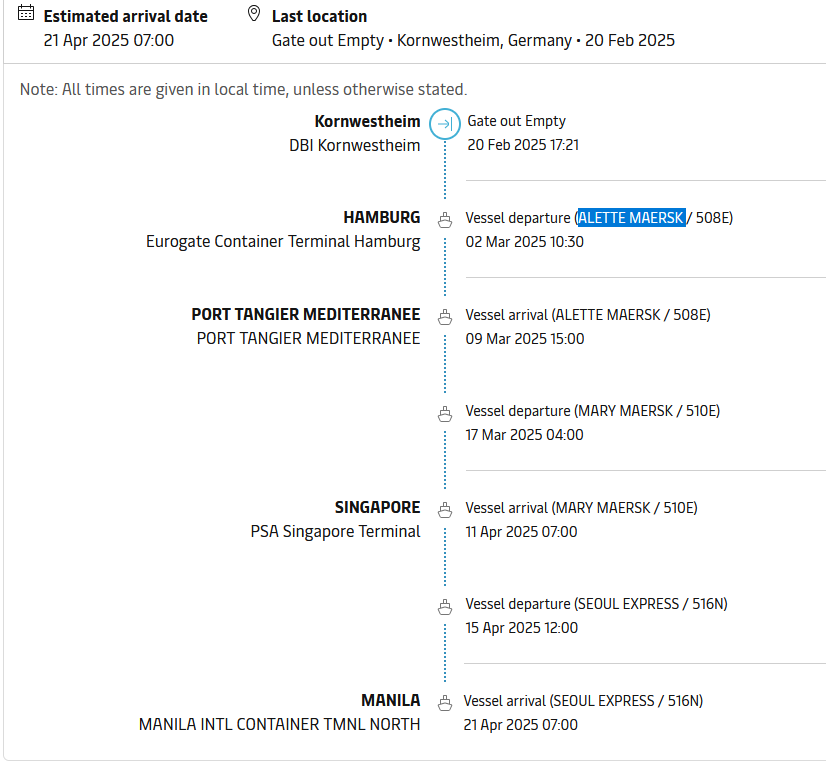Click the Vessel arrival MARY MAERSK 510E entry
826x761 pixels.
pyautogui.click(x=582, y=508)
